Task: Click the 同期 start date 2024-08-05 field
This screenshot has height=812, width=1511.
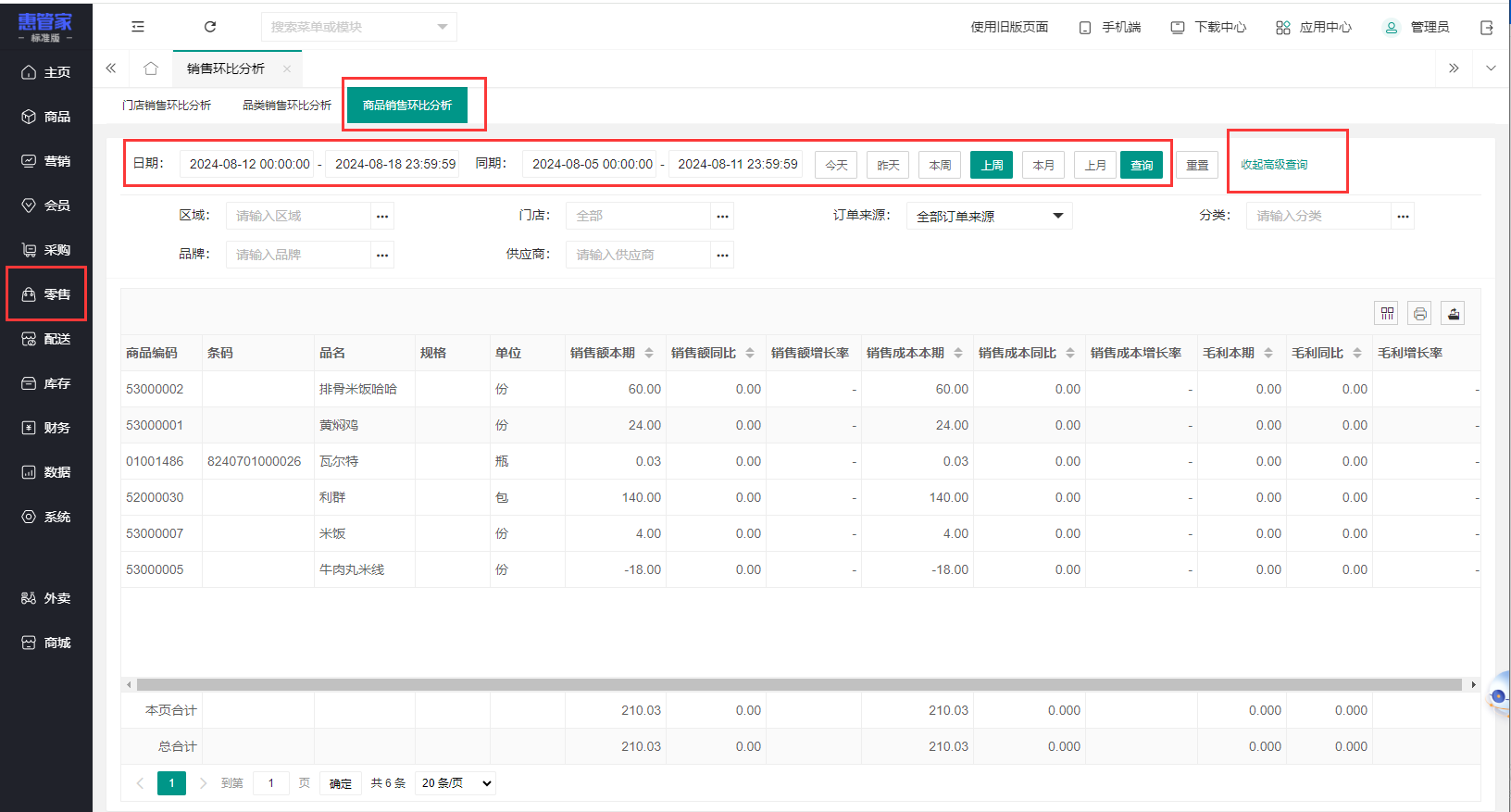Action: [590, 164]
